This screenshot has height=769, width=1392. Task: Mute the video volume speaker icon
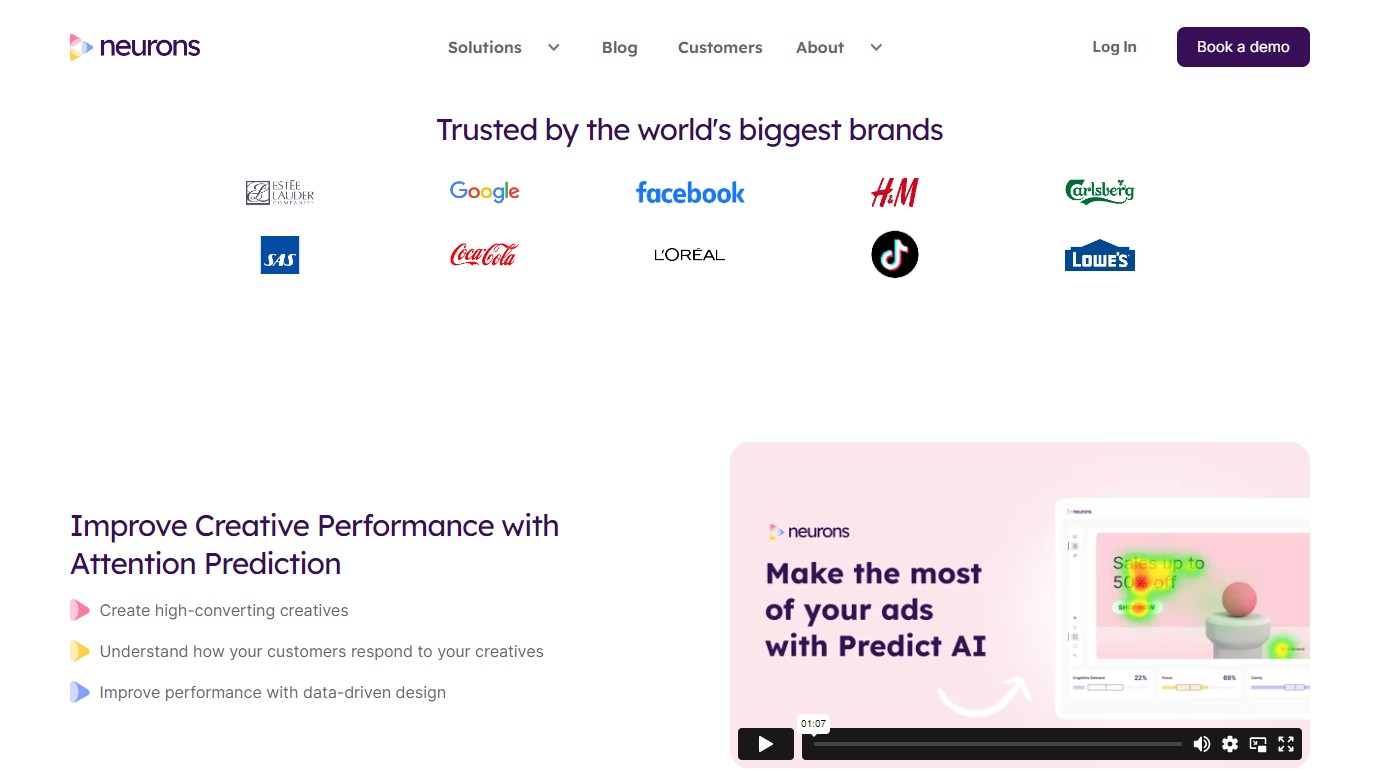click(1202, 744)
